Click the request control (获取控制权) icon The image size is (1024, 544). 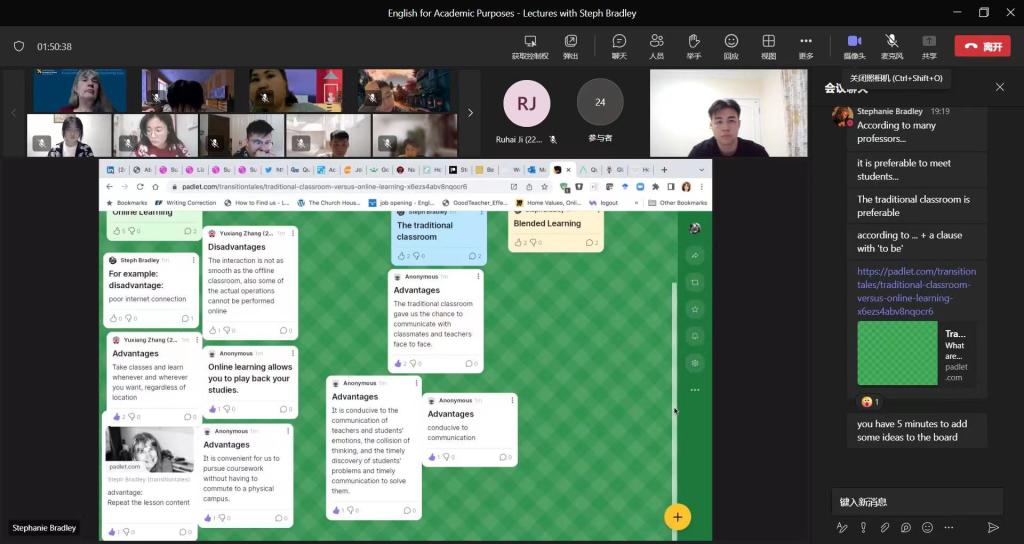[x=530, y=45]
